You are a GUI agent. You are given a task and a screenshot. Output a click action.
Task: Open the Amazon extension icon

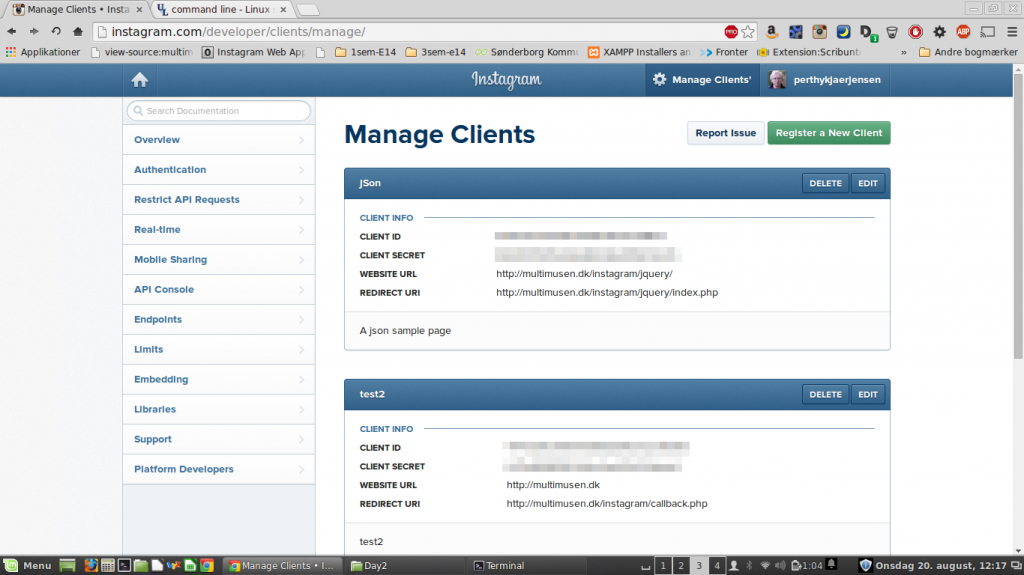pos(771,31)
